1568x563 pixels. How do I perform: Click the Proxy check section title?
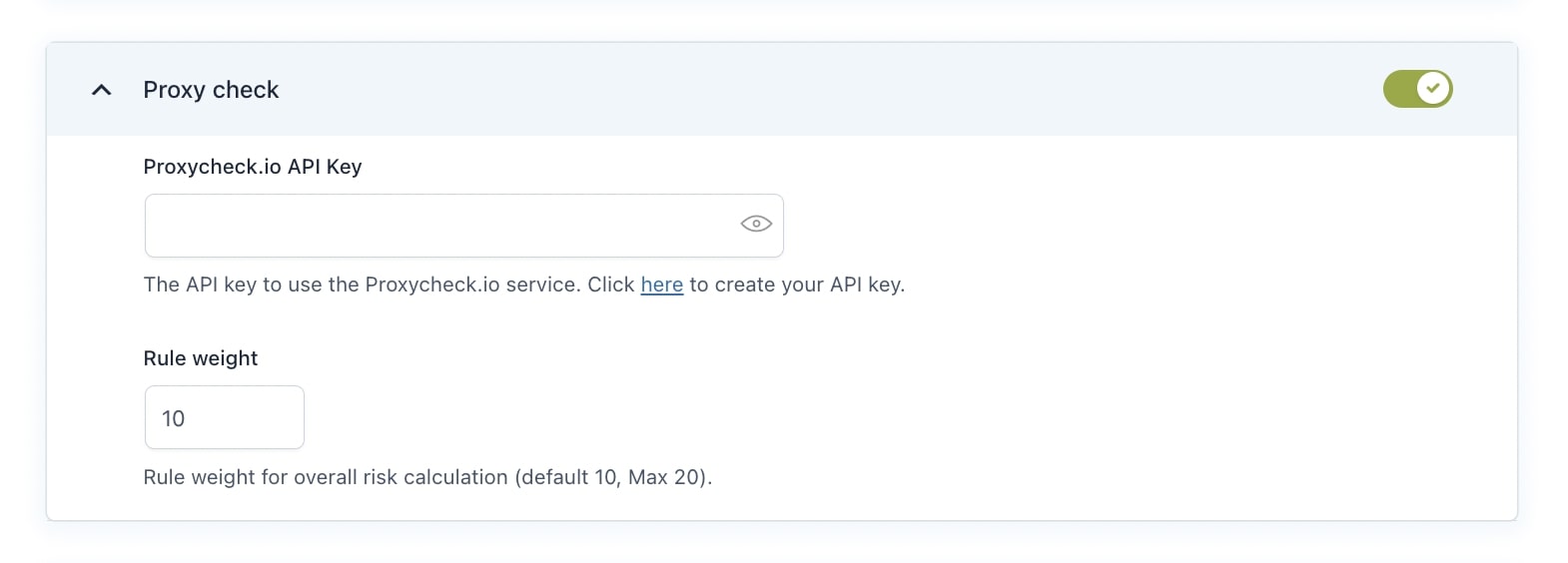pyautogui.click(x=211, y=90)
